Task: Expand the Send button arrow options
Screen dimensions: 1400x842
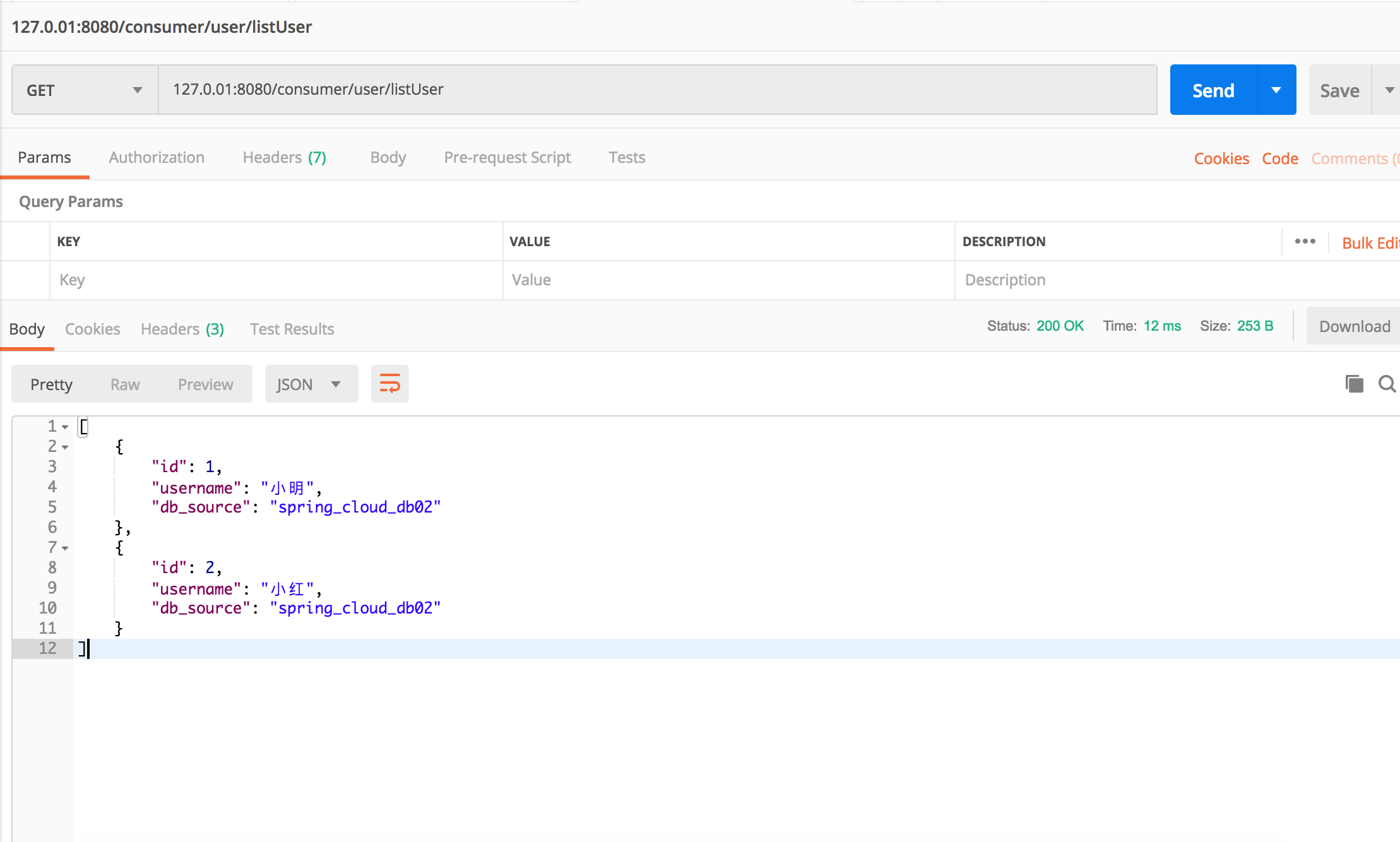Action: (x=1276, y=90)
